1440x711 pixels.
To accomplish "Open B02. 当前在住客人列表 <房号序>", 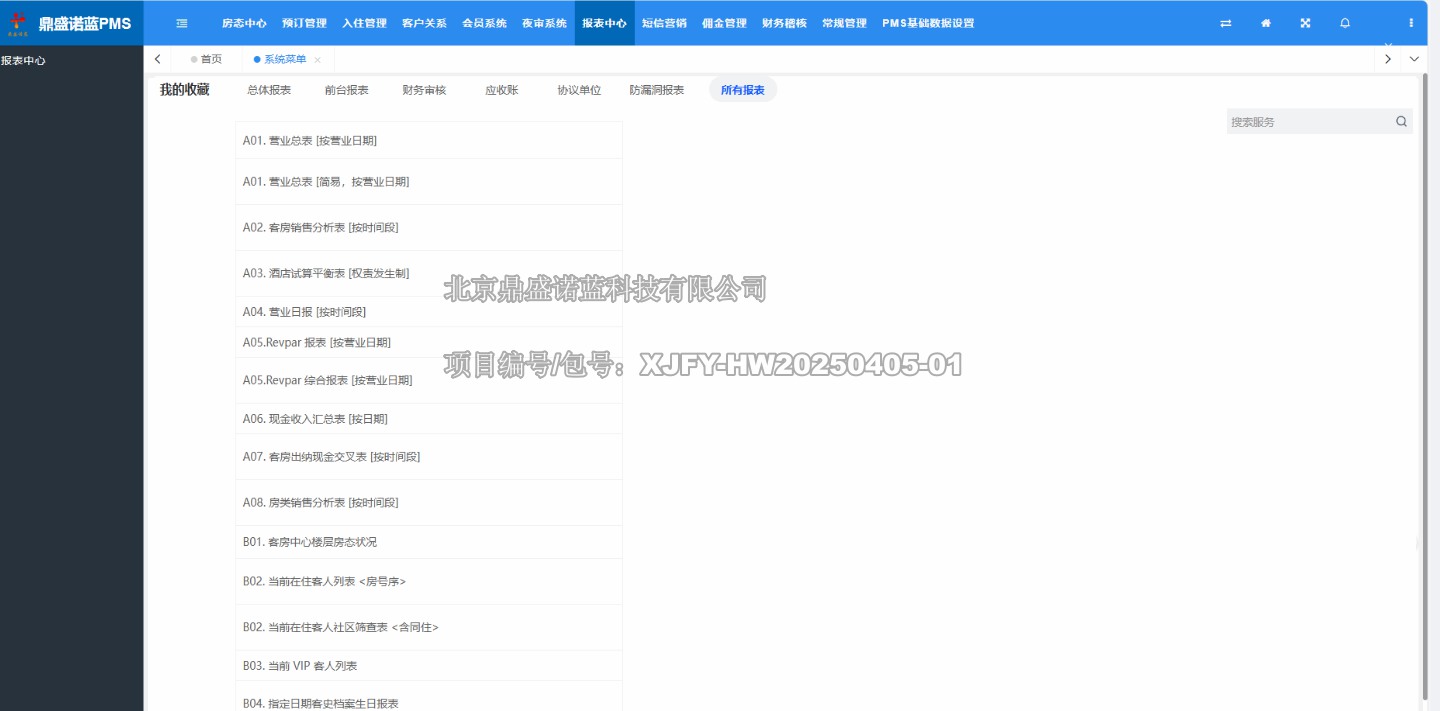I will pyautogui.click(x=428, y=582).
